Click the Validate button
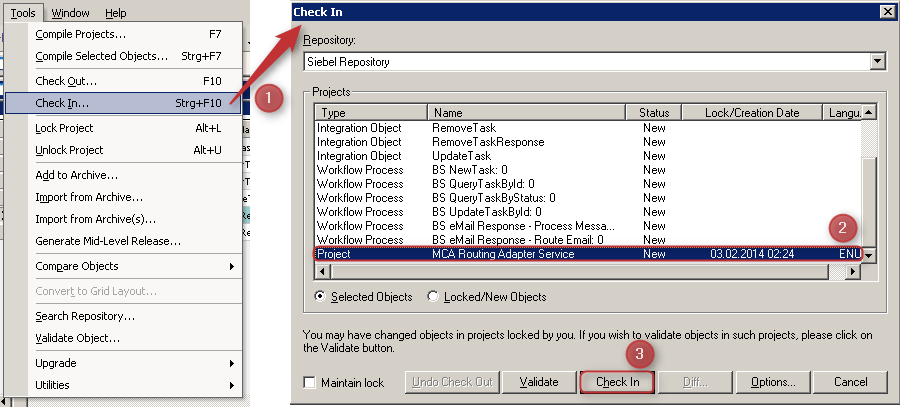This screenshot has width=900, height=407. (538, 382)
